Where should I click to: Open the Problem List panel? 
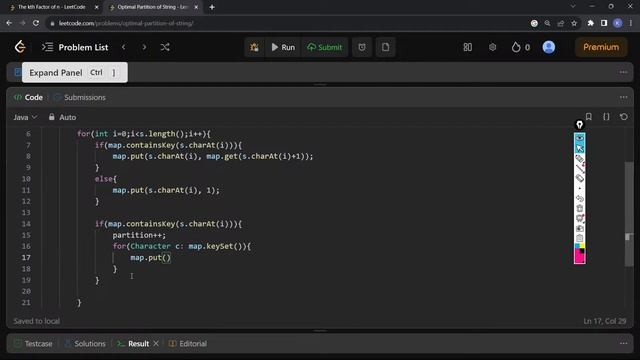pos(75,47)
